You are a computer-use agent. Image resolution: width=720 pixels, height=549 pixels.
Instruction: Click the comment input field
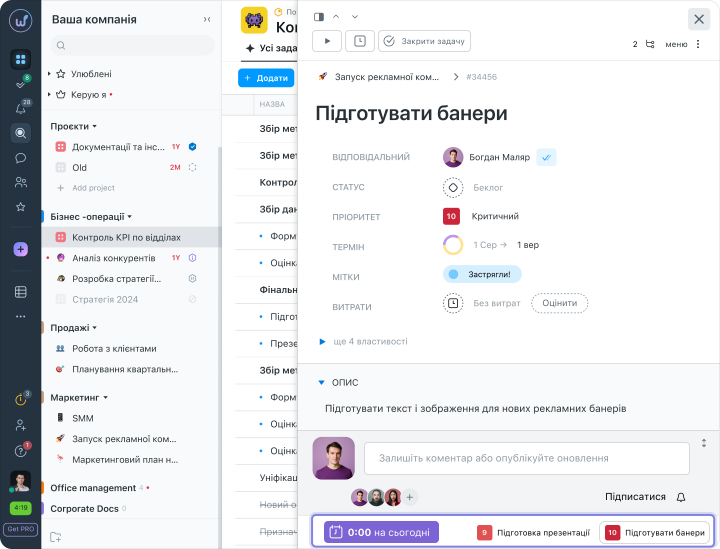point(526,458)
